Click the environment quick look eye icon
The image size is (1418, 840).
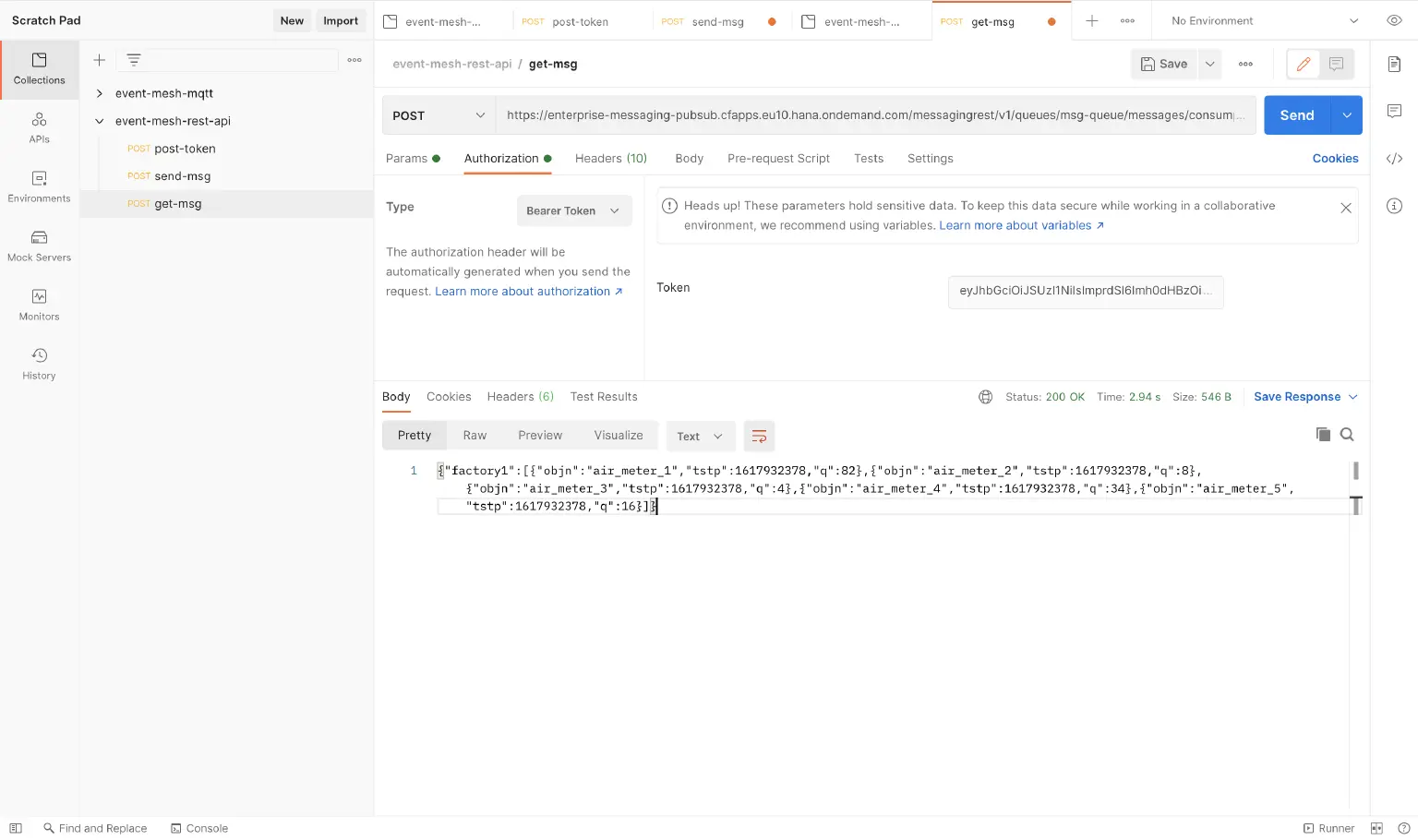tap(1394, 20)
